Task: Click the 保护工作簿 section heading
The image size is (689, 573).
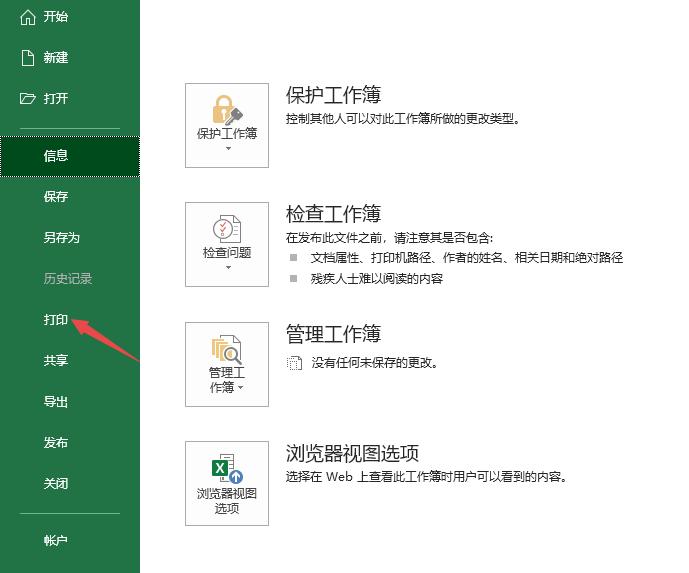Action: pos(333,95)
